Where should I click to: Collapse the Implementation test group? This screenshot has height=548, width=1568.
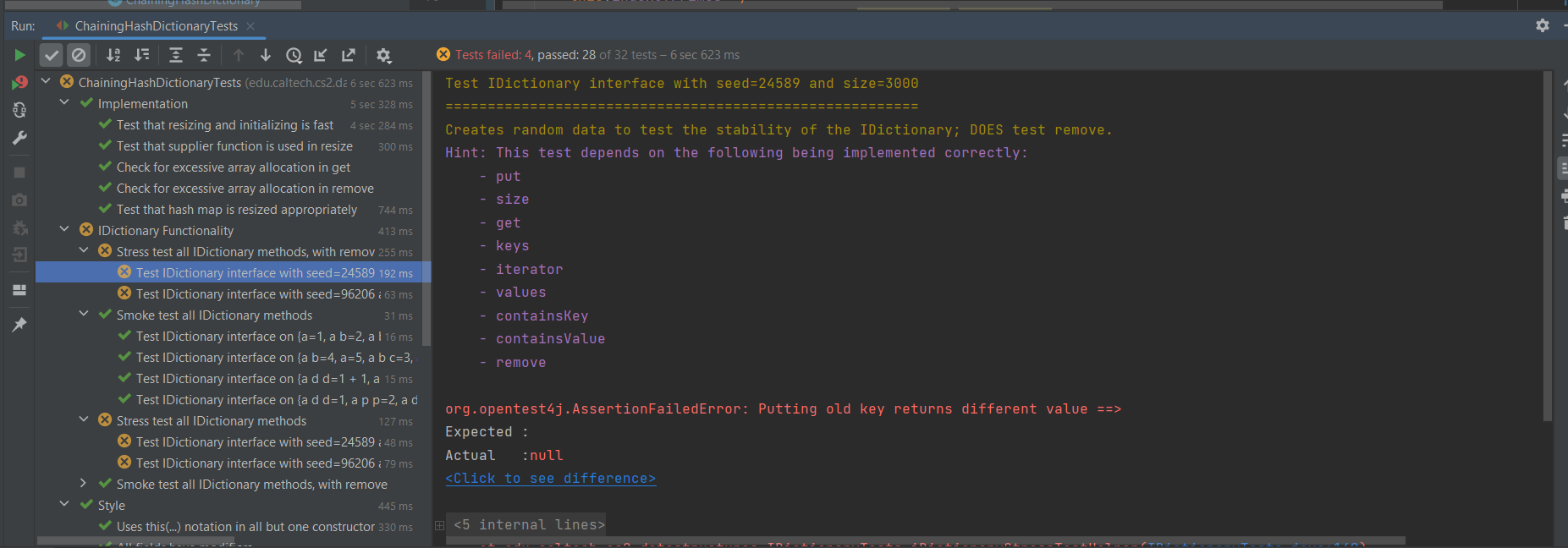pyautogui.click(x=64, y=102)
